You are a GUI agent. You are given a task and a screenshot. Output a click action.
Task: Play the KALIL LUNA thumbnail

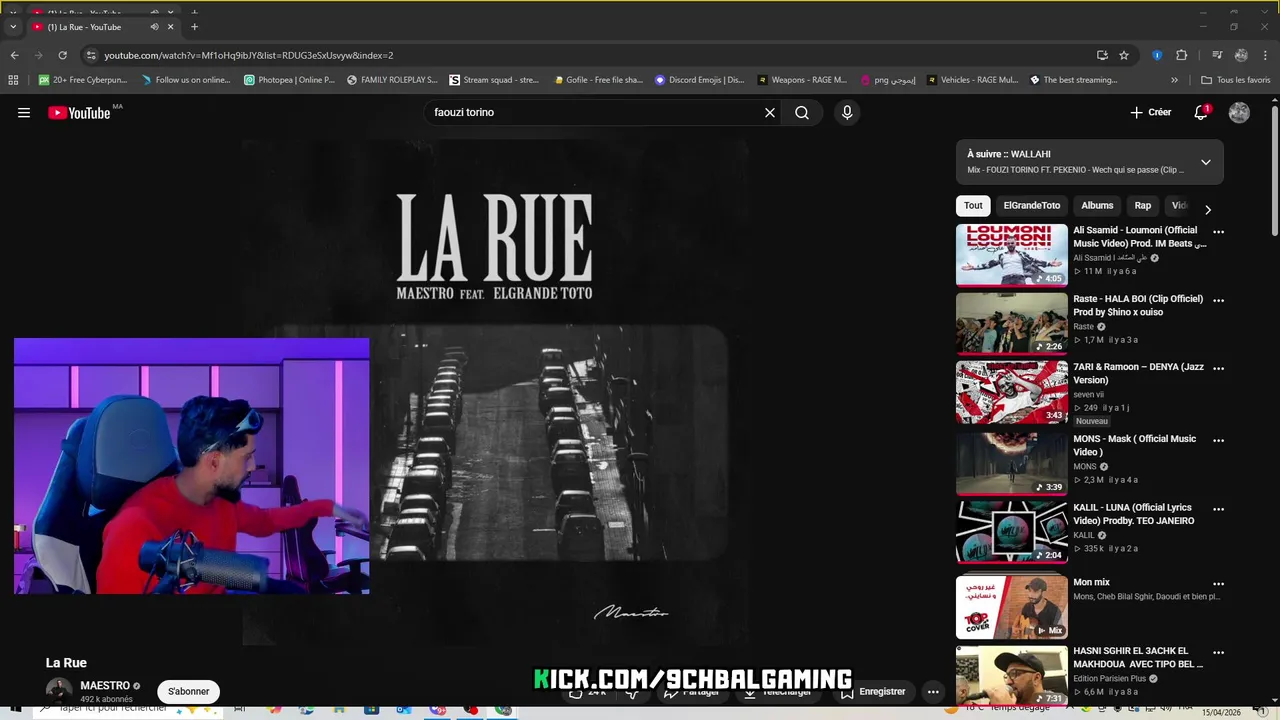click(x=1011, y=532)
